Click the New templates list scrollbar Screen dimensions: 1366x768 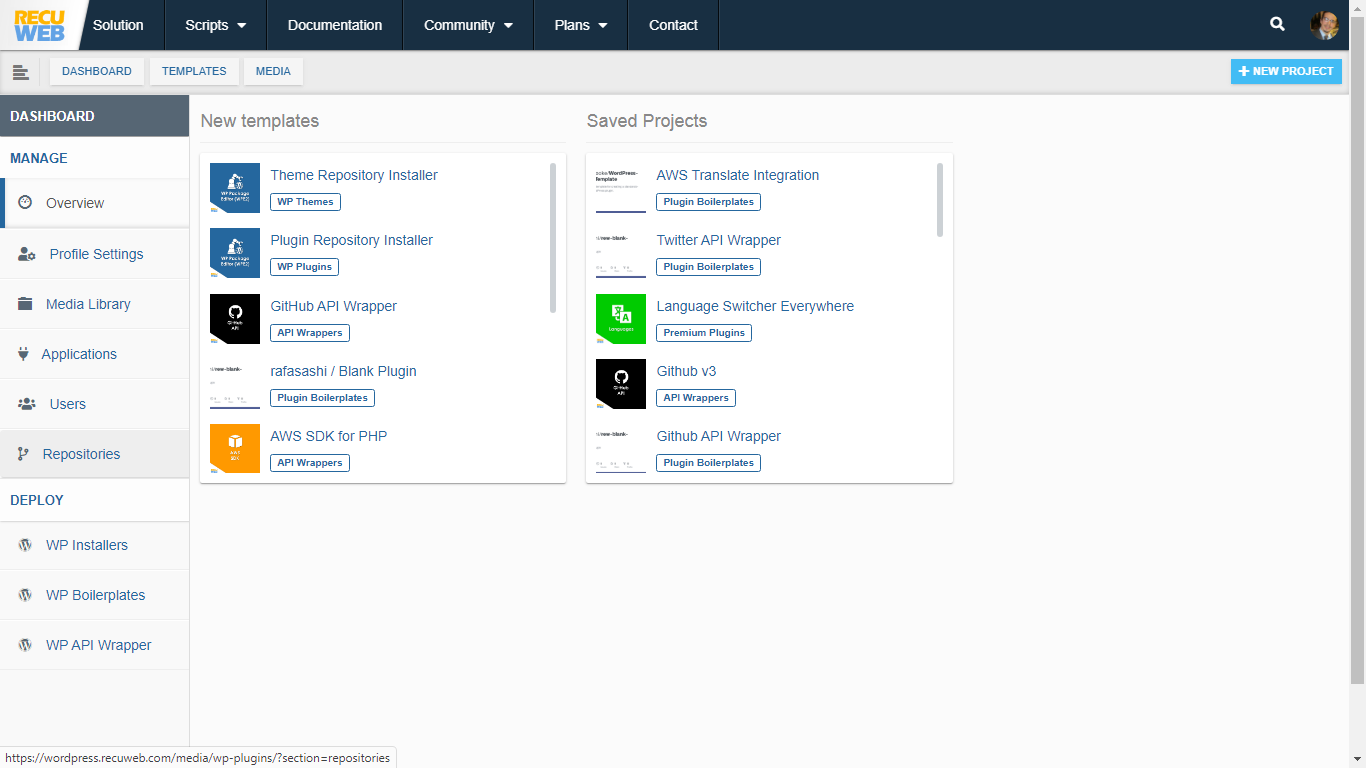(x=553, y=238)
